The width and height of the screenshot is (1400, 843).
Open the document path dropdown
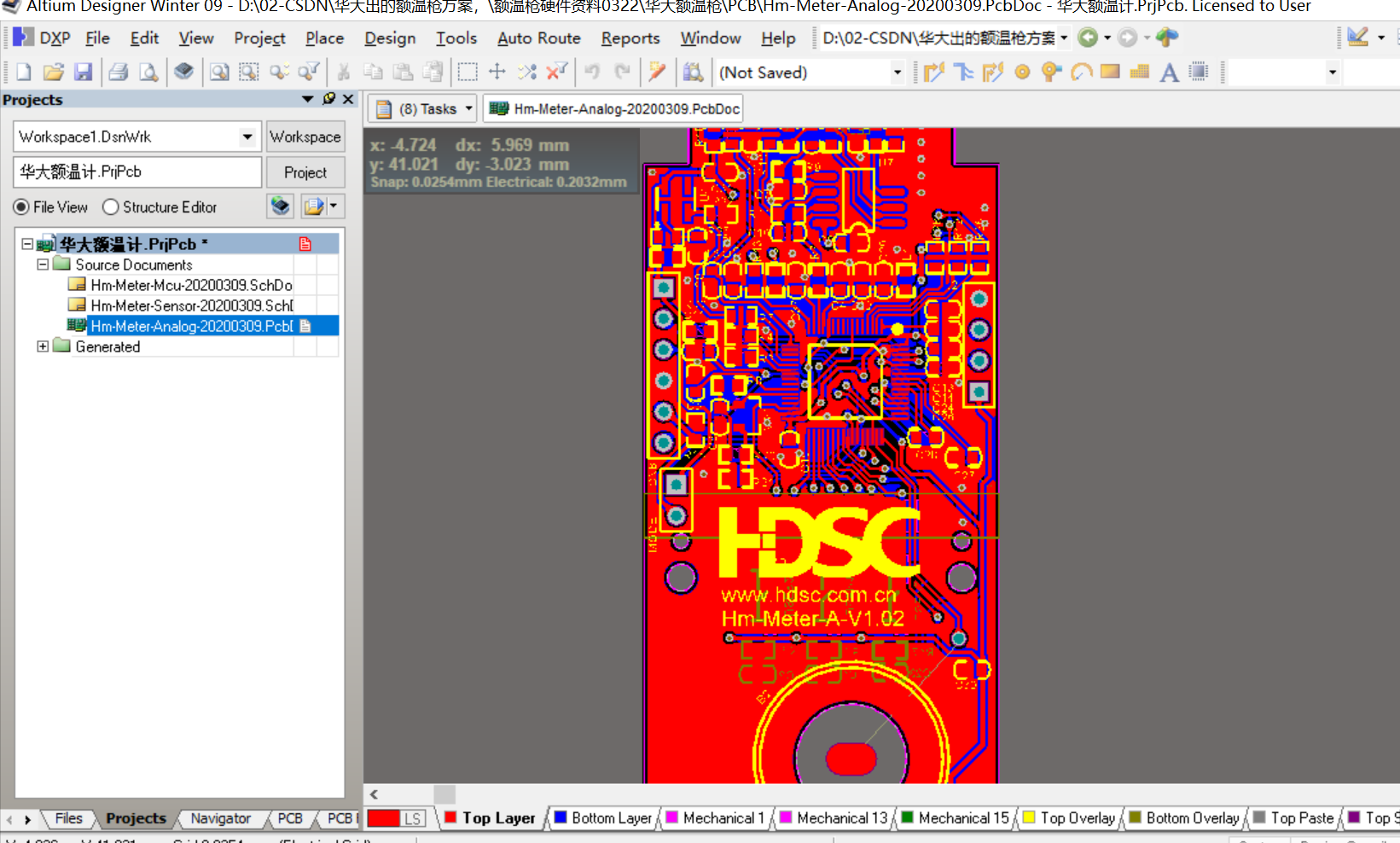pos(1064,38)
